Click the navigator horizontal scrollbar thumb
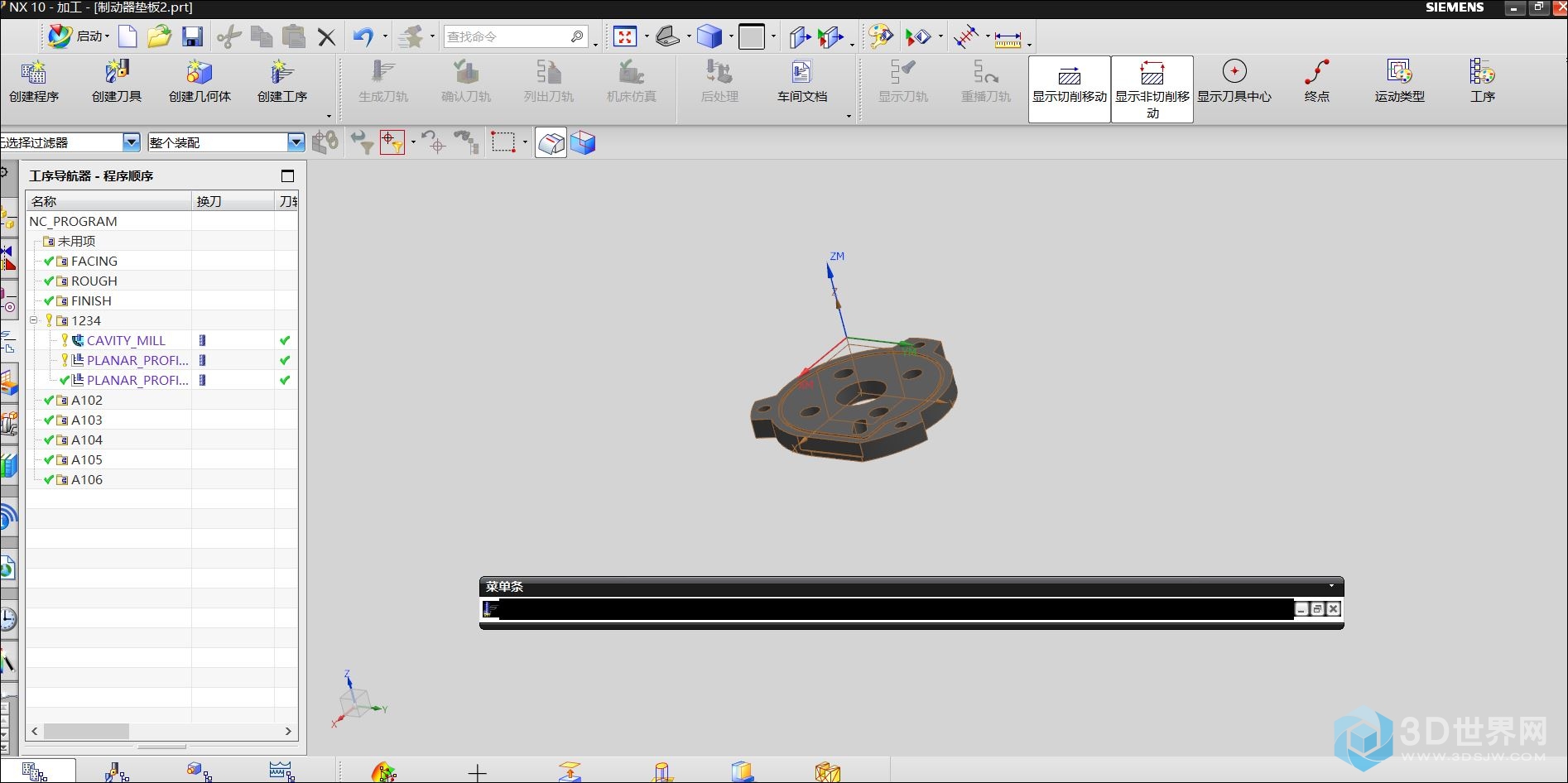Image resolution: width=1568 pixels, height=783 pixels. click(86, 731)
